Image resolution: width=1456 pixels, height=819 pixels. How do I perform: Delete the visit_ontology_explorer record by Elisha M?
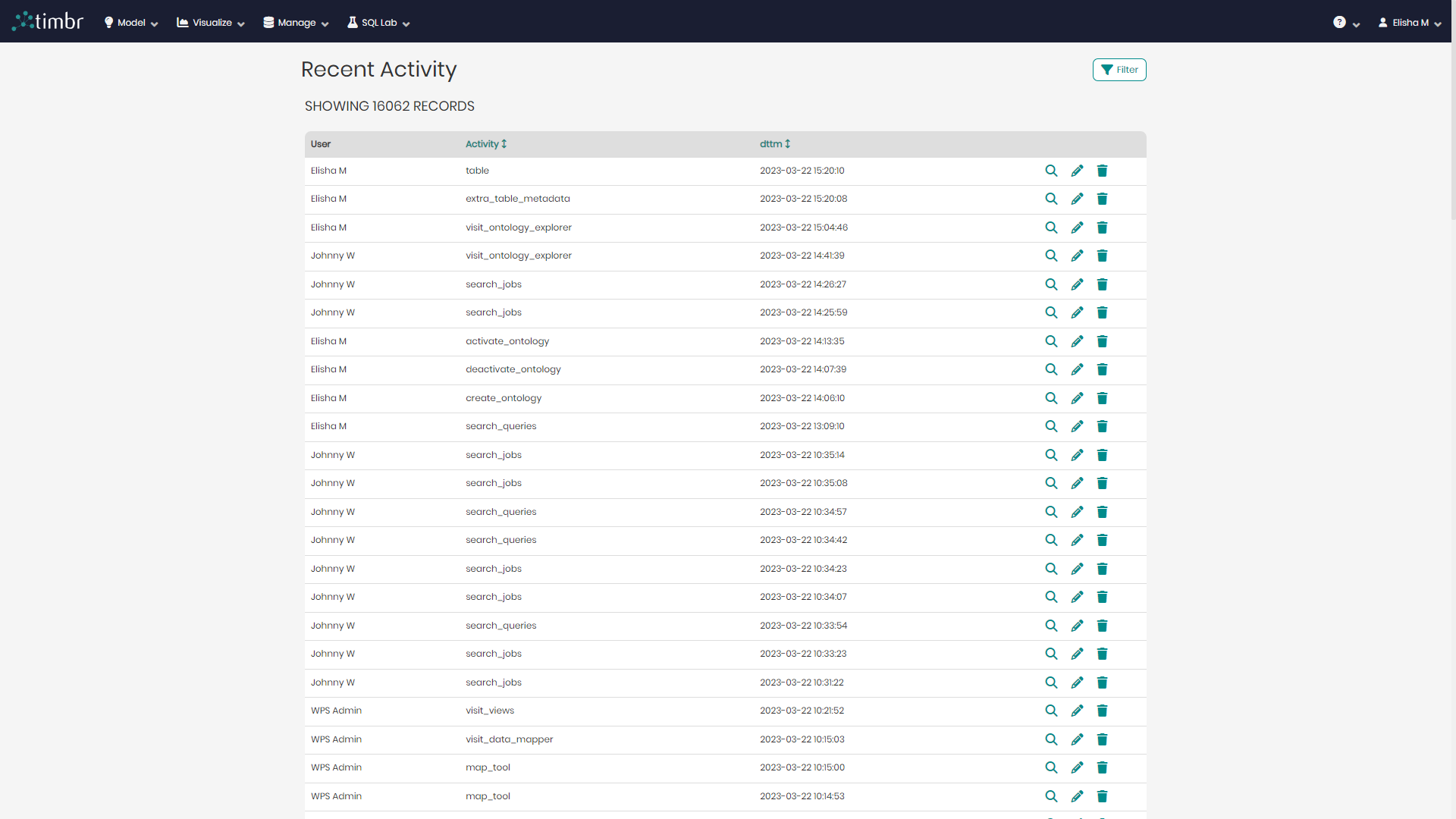pyautogui.click(x=1103, y=227)
